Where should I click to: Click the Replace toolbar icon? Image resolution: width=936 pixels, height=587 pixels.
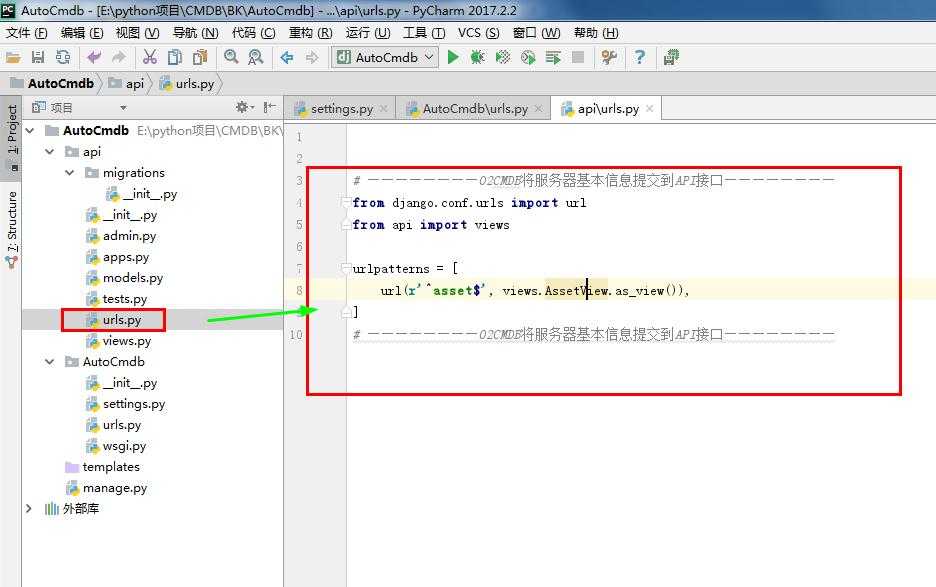point(255,57)
